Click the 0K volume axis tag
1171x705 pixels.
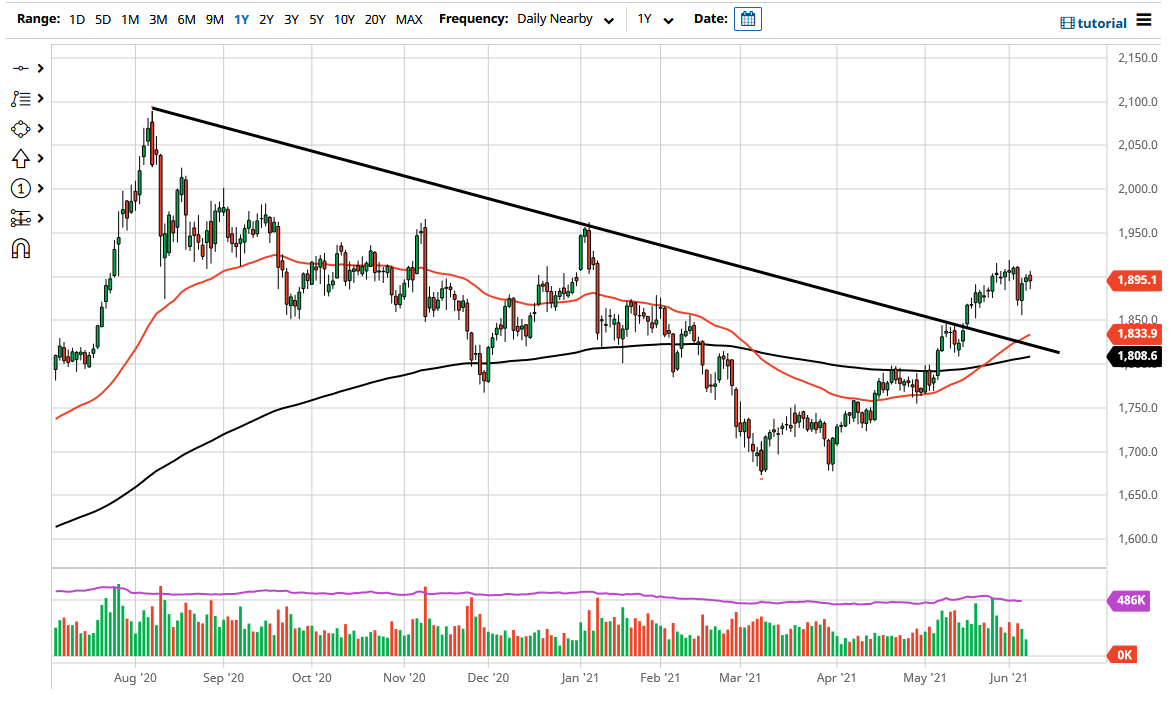click(1123, 655)
